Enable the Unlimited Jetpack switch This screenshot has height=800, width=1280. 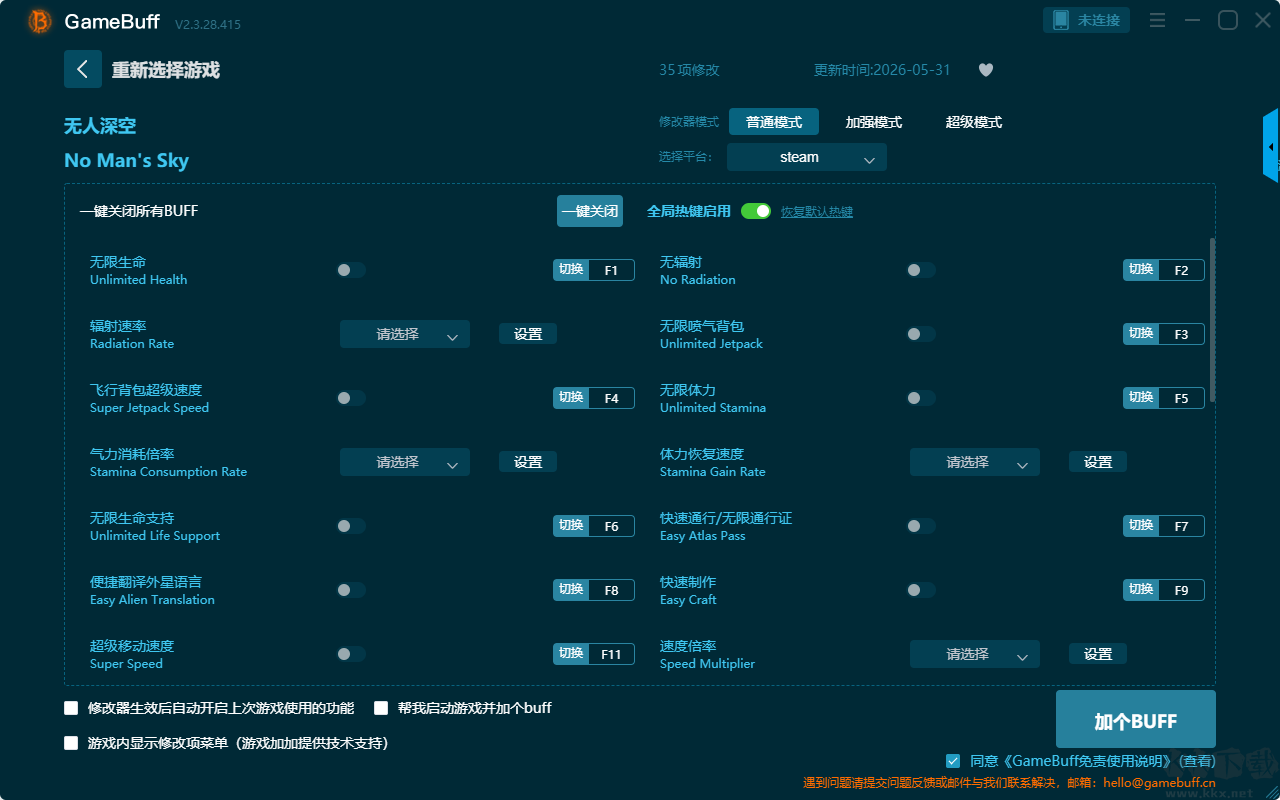click(921, 334)
